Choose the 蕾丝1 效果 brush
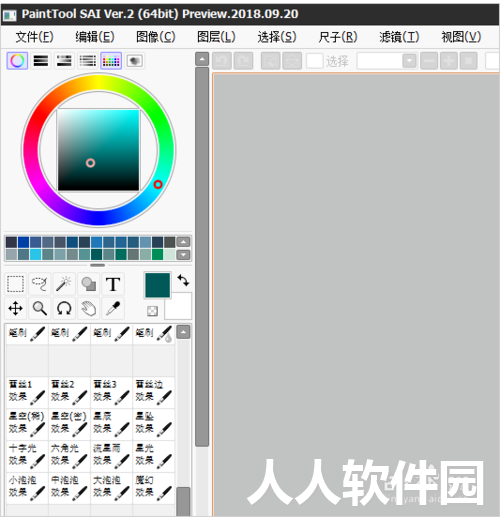Screen dimensions: 501x517 click(x=27, y=392)
